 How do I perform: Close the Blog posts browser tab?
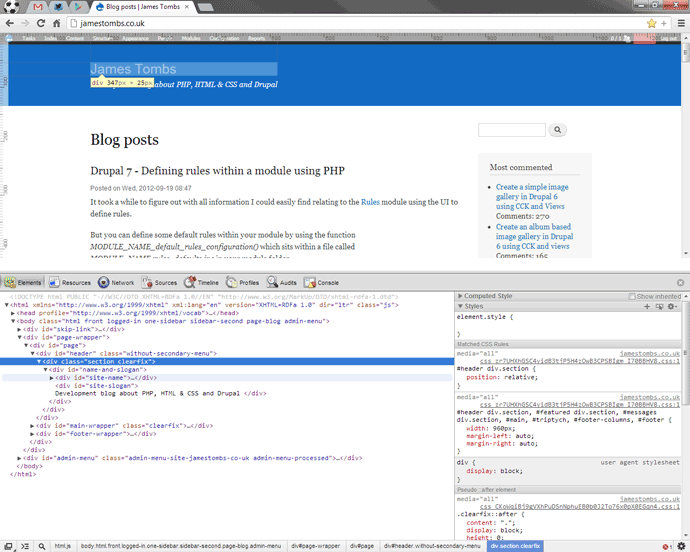(x=187, y=7)
